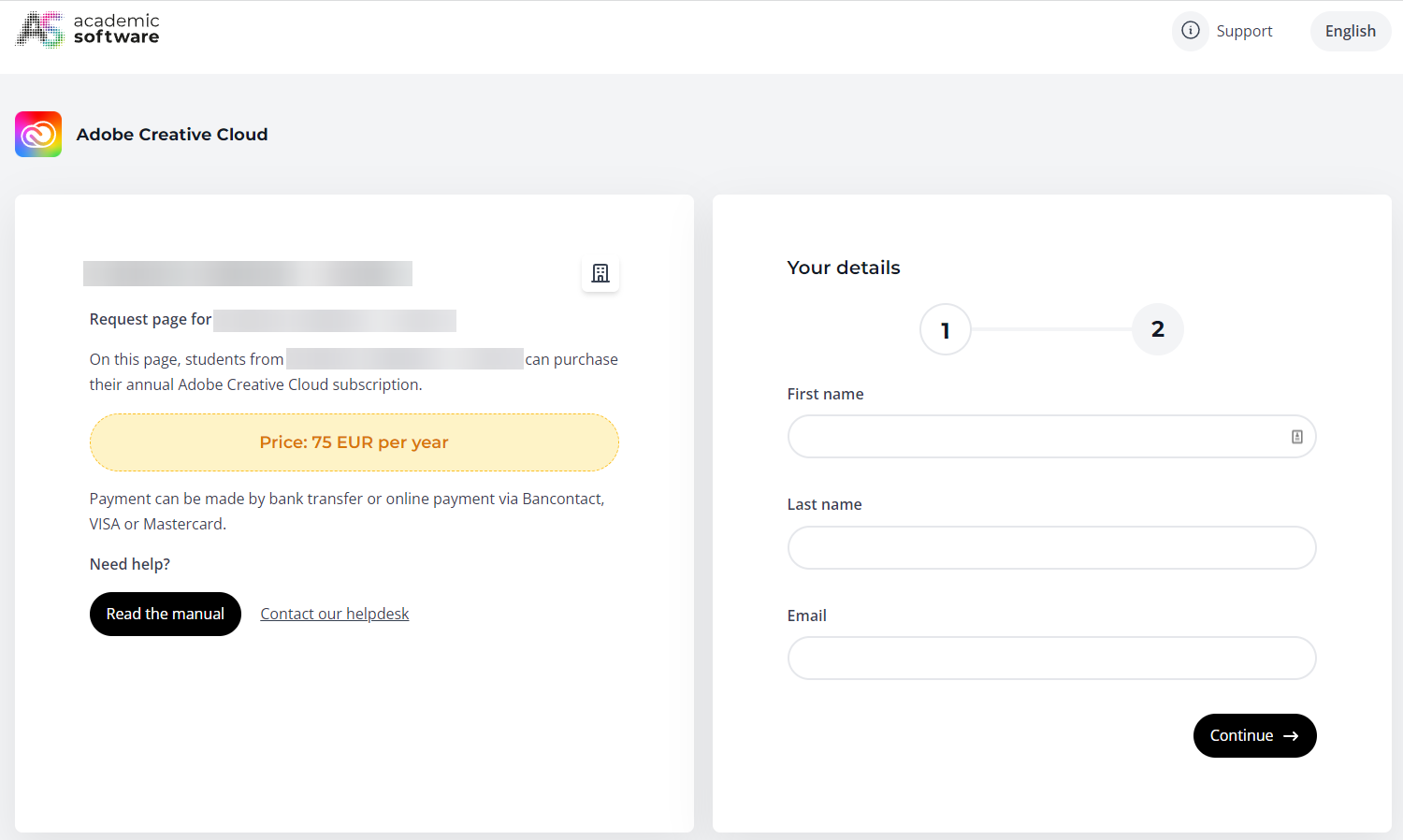The width and height of the screenshot is (1403, 840).
Task: Click the Academic Software logo mark
Action: point(40,30)
